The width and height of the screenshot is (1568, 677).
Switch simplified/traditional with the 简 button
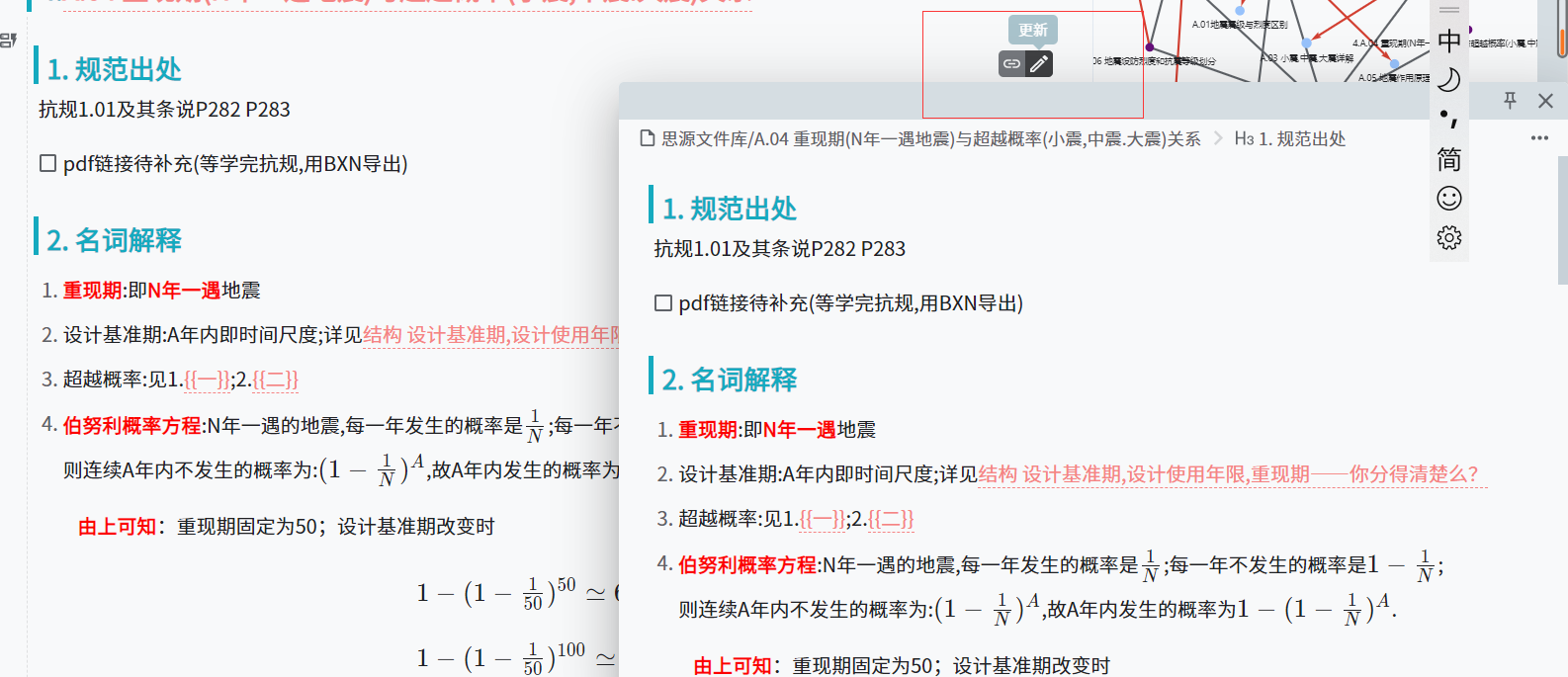pos(1449,159)
